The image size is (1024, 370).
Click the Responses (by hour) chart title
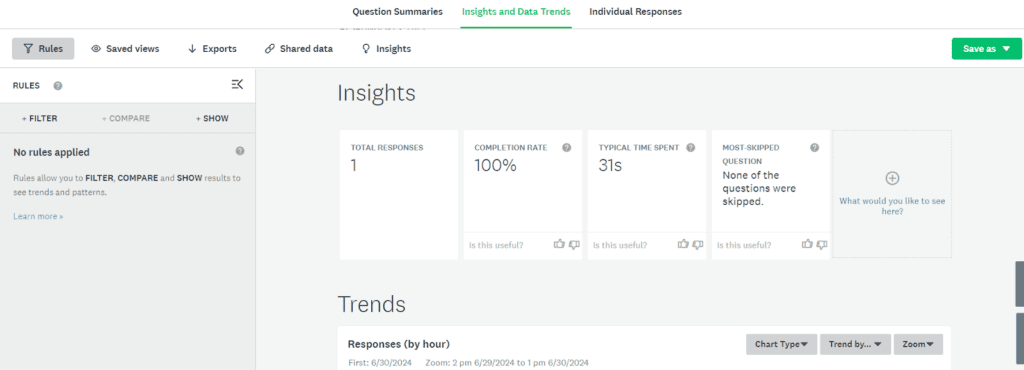[398, 344]
